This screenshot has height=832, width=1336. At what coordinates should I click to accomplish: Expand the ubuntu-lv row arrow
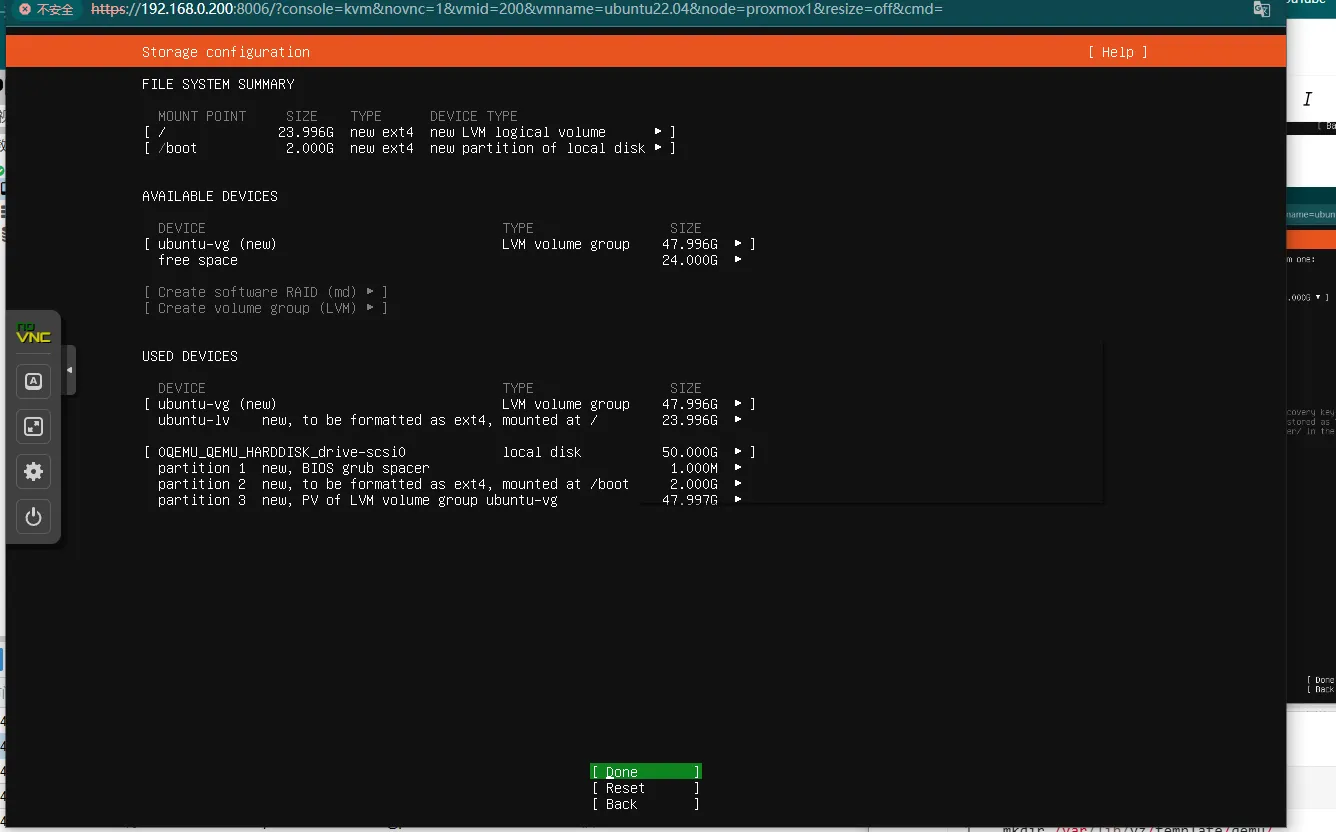tap(738, 420)
